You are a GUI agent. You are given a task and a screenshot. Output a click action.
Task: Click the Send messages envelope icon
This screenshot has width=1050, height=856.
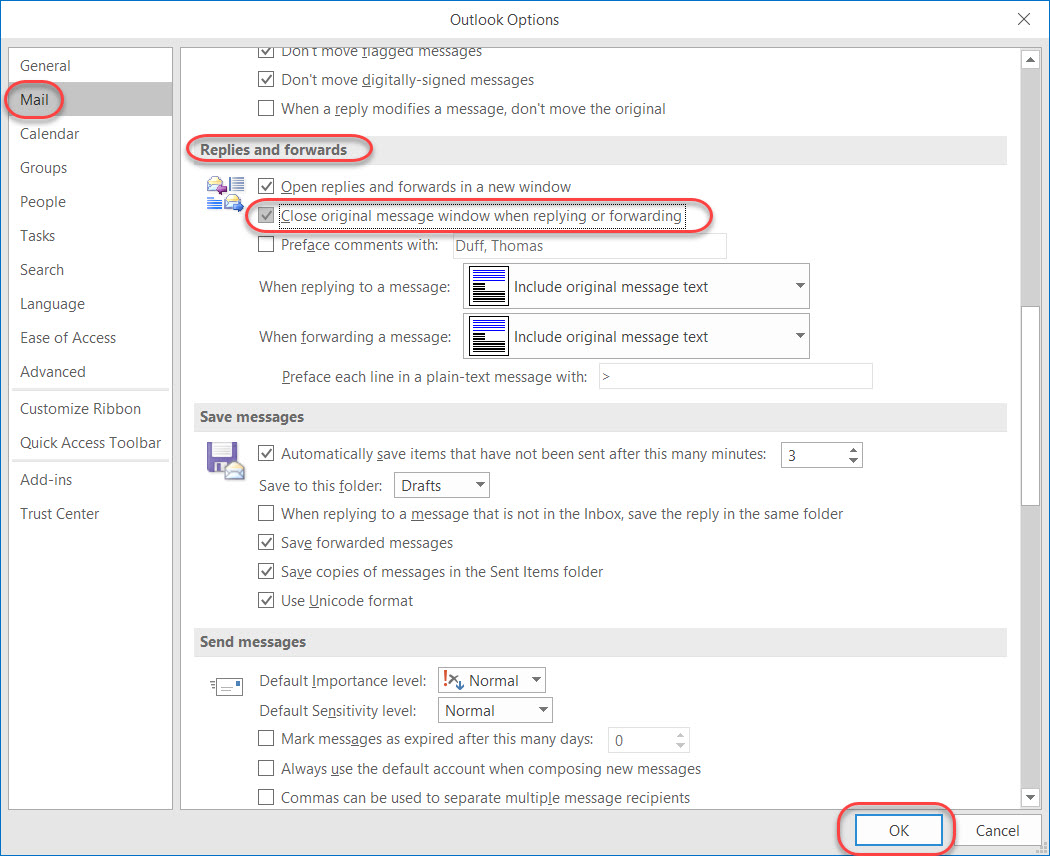[x=227, y=686]
